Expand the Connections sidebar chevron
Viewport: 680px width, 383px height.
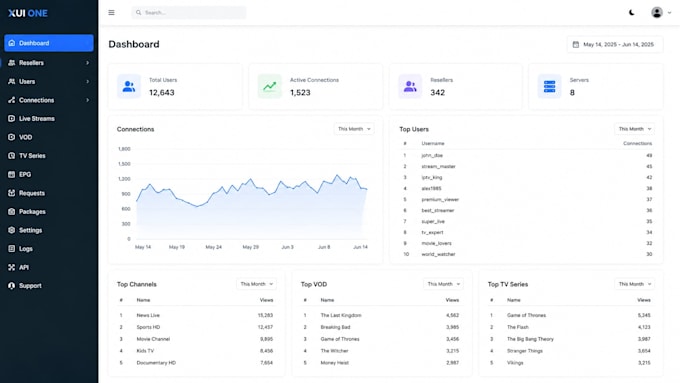coord(88,100)
